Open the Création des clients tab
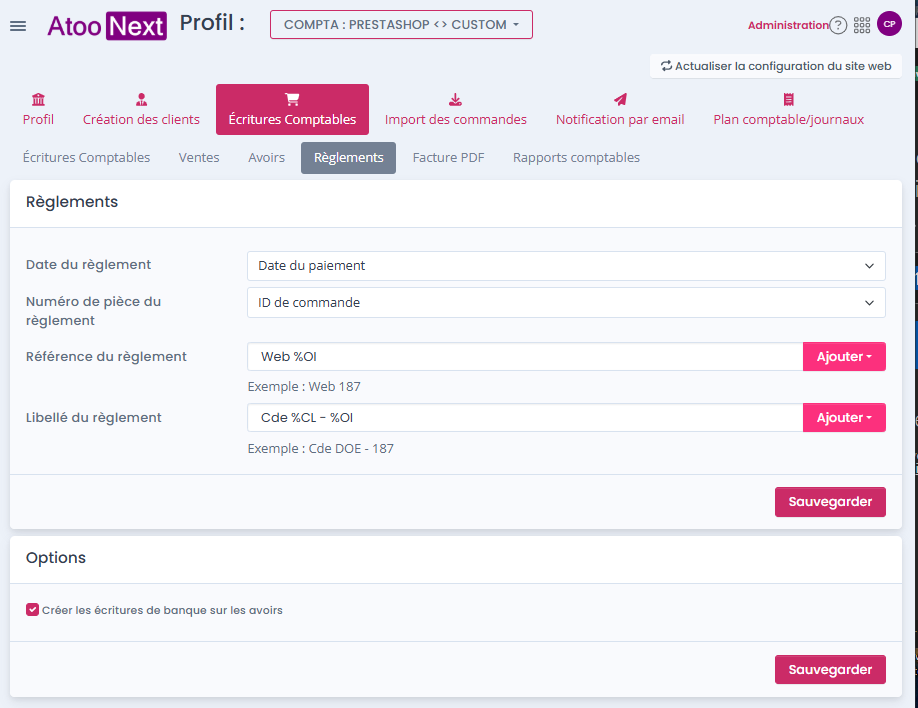The width and height of the screenshot is (918, 708). click(141, 110)
